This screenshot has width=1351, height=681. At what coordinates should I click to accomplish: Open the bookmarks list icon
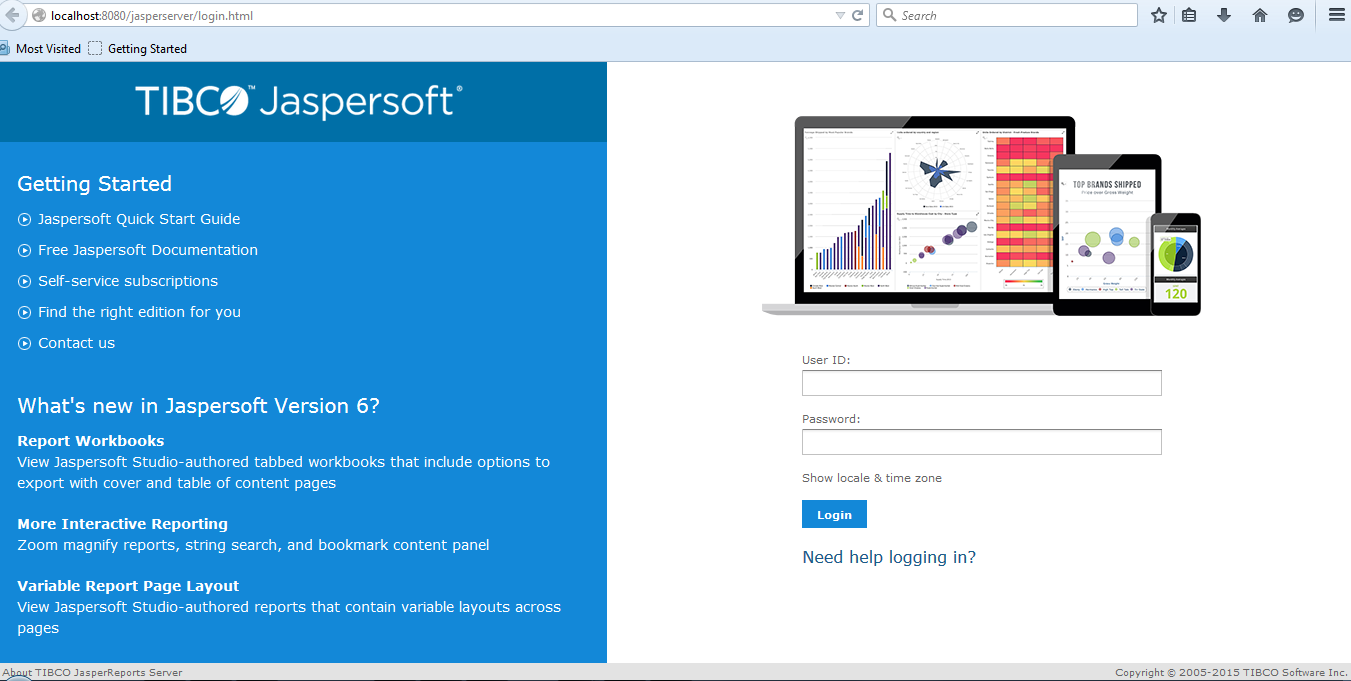[x=1189, y=15]
